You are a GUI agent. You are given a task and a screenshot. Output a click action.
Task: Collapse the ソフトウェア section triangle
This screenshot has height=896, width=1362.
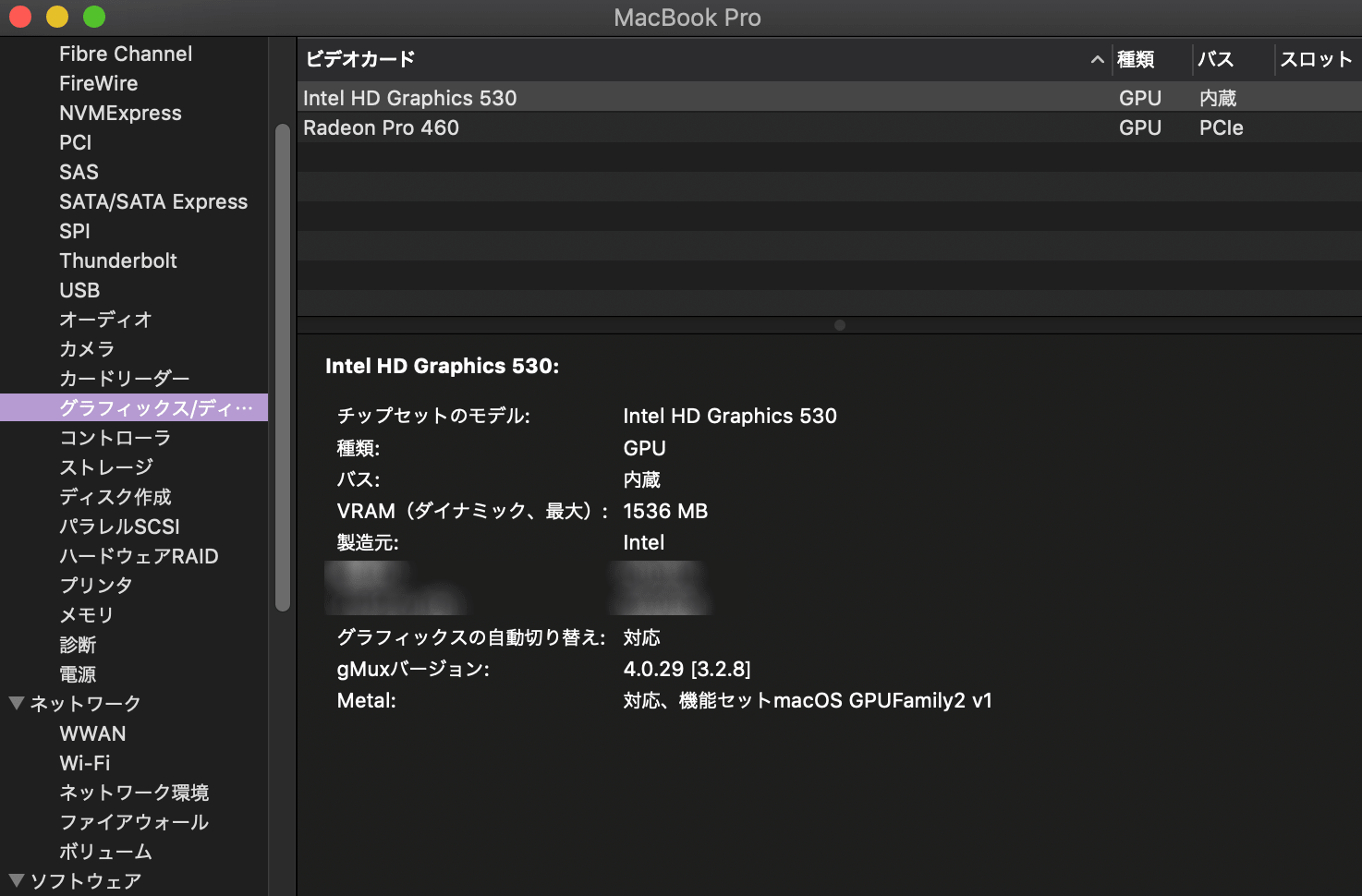pos(16,880)
